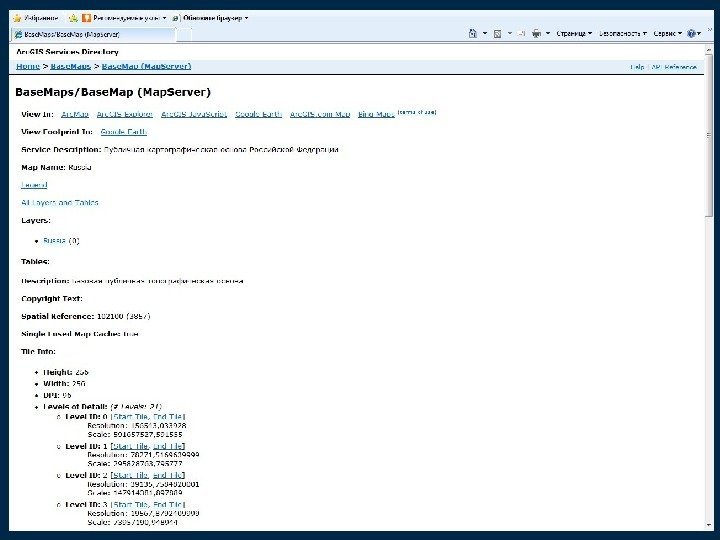The image size is (720, 540).
Task: Open the BaseMap (MapServer) breadcrumb link
Action: click(x=146, y=66)
